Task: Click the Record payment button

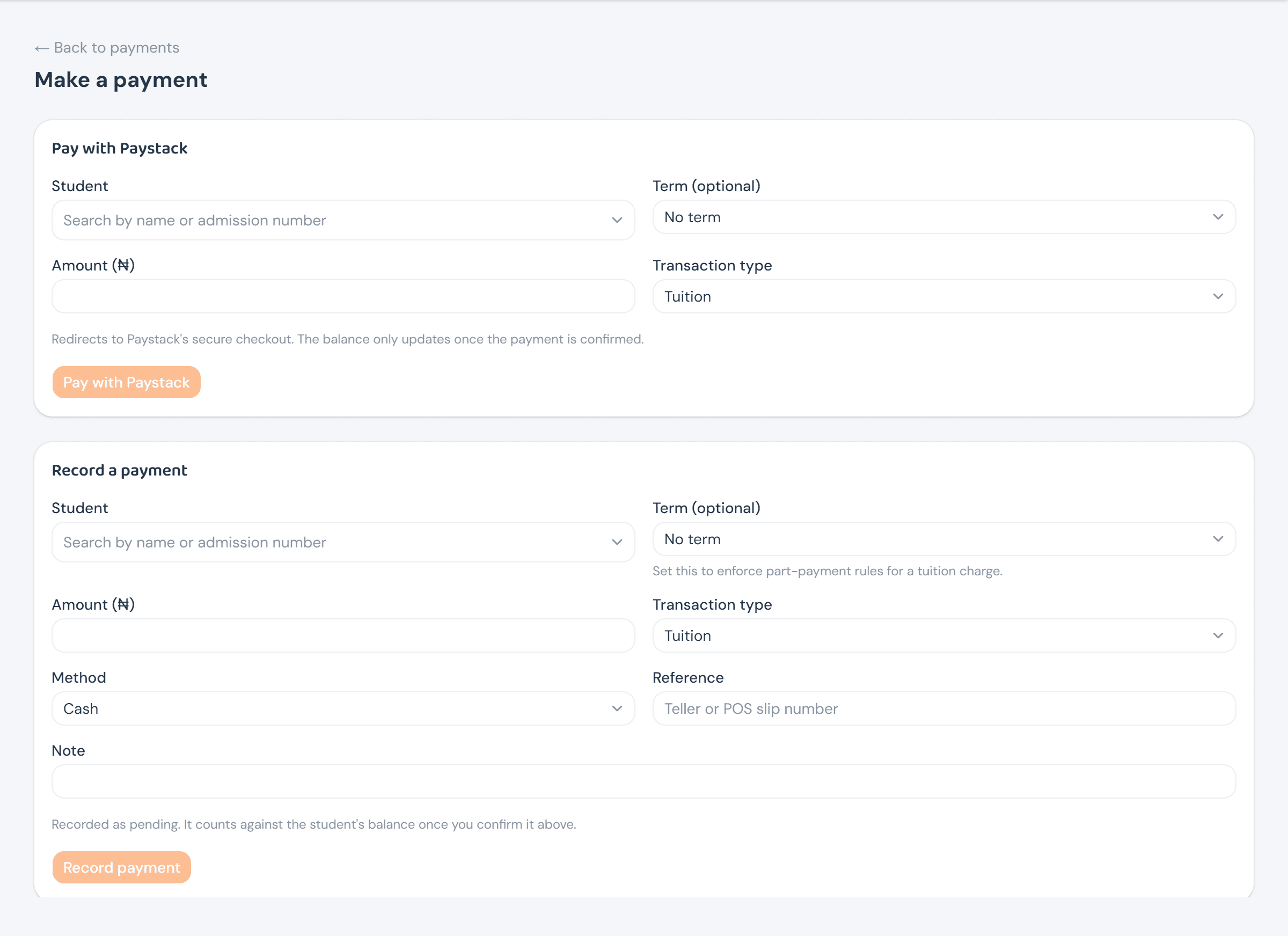Action: point(121,867)
